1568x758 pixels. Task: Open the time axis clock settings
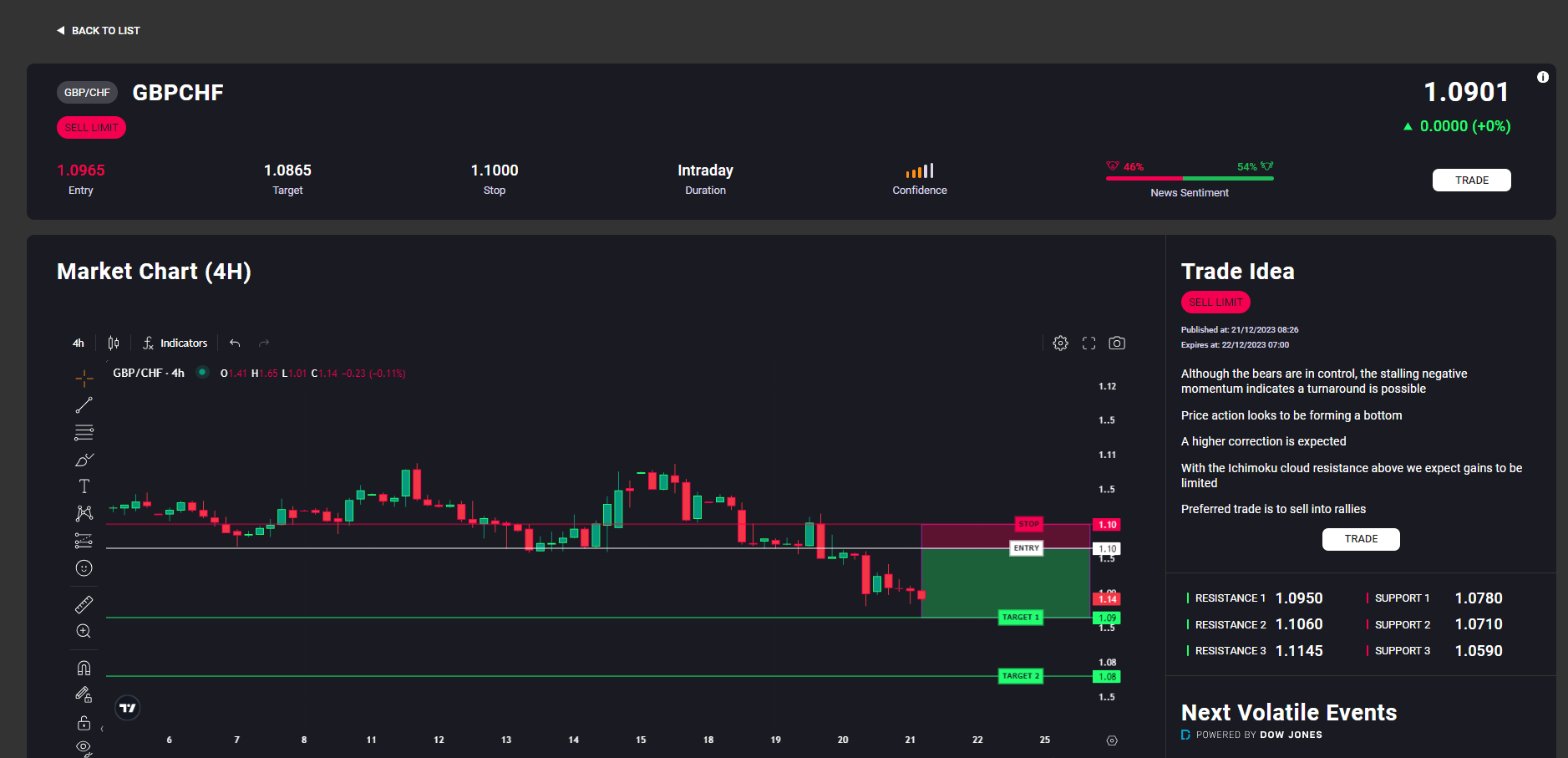[1112, 740]
